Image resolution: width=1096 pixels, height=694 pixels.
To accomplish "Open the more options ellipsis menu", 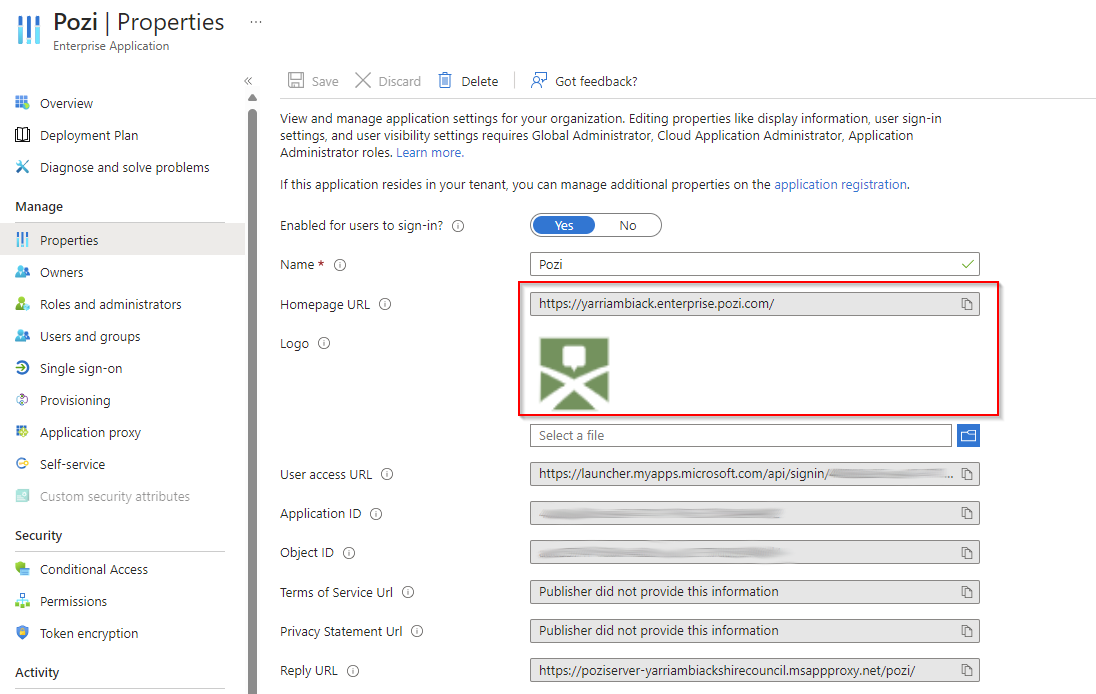I will pyautogui.click(x=256, y=22).
